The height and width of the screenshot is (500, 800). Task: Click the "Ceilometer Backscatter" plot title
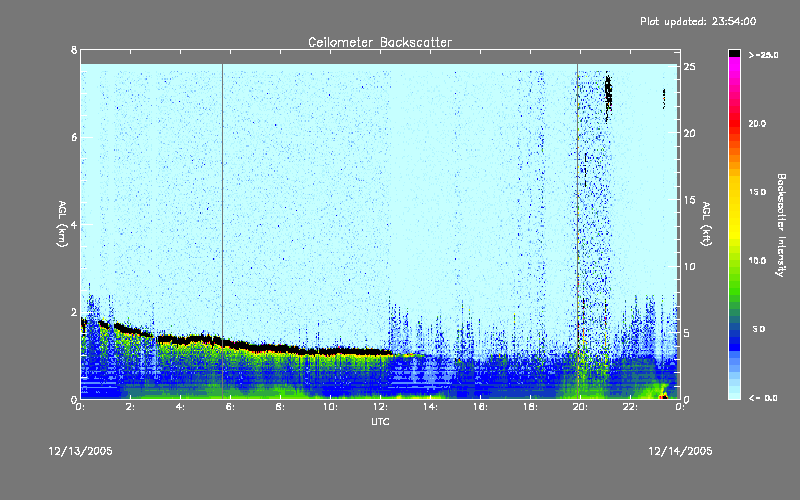(x=380, y=42)
